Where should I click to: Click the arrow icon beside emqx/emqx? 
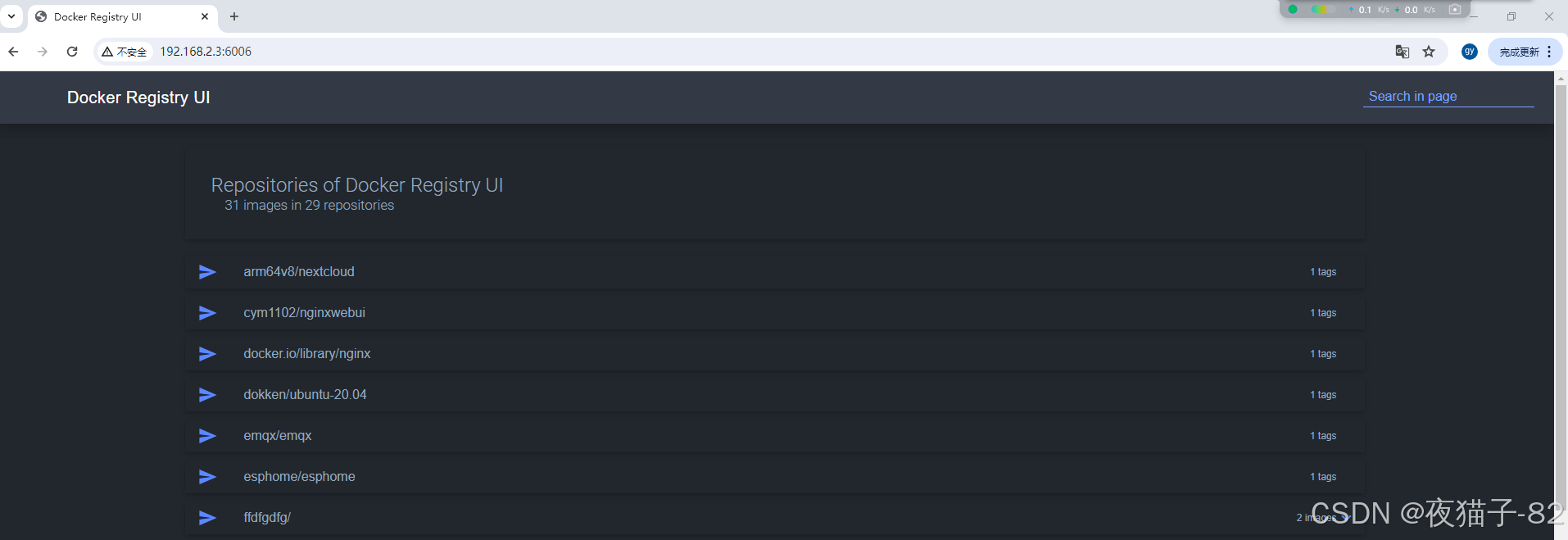click(x=207, y=435)
